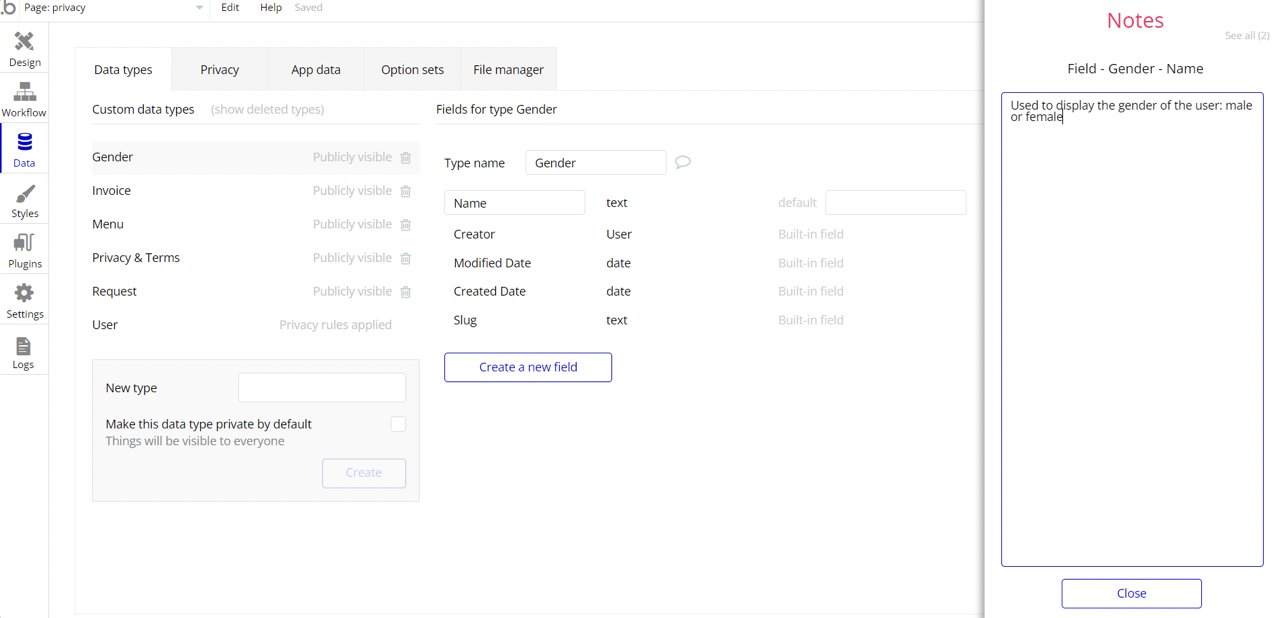The width and height of the screenshot is (1282, 618).
Task: Click the comment bubble next to Type name
Action: pos(683,162)
